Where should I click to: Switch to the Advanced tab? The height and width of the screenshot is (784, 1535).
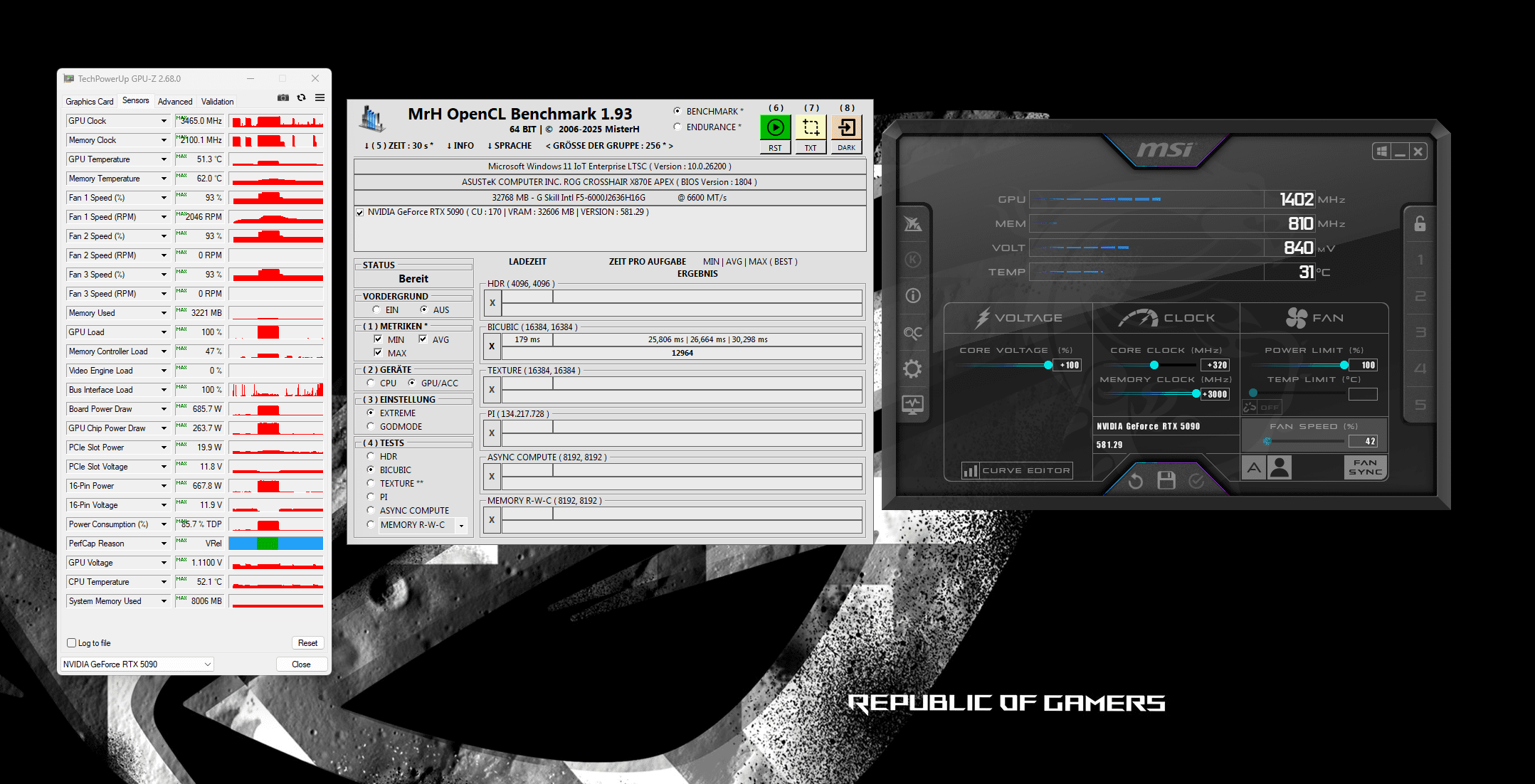175,102
